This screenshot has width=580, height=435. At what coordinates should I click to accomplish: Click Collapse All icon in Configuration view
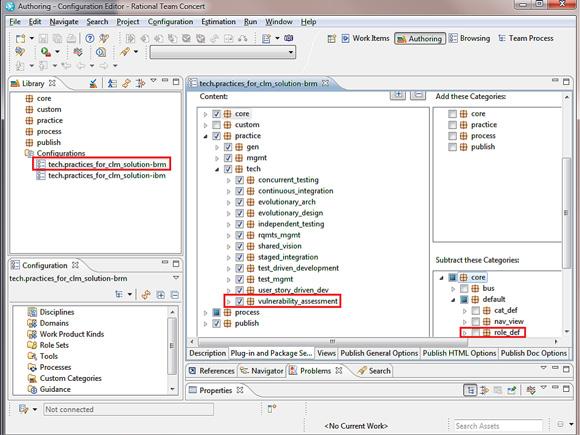(x=175, y=295)
